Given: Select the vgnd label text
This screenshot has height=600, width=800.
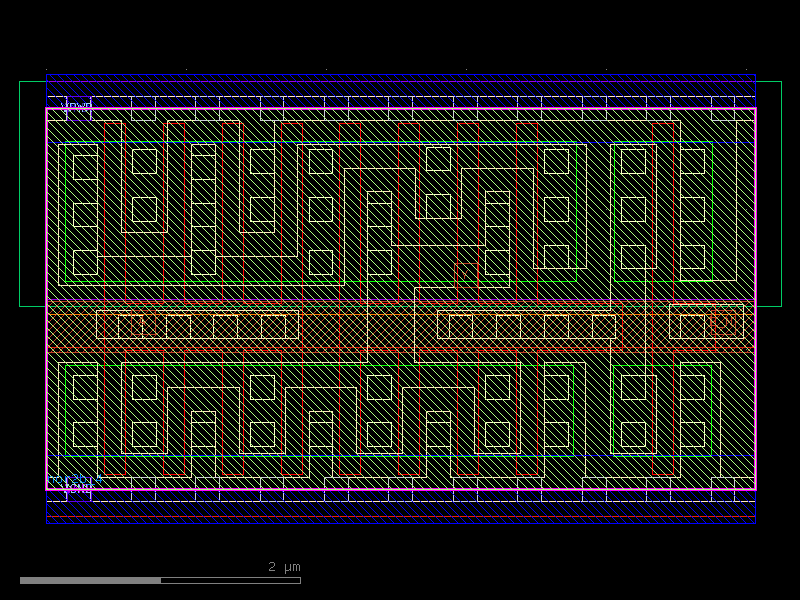Looking at the screenshot, I should (75, 486).
